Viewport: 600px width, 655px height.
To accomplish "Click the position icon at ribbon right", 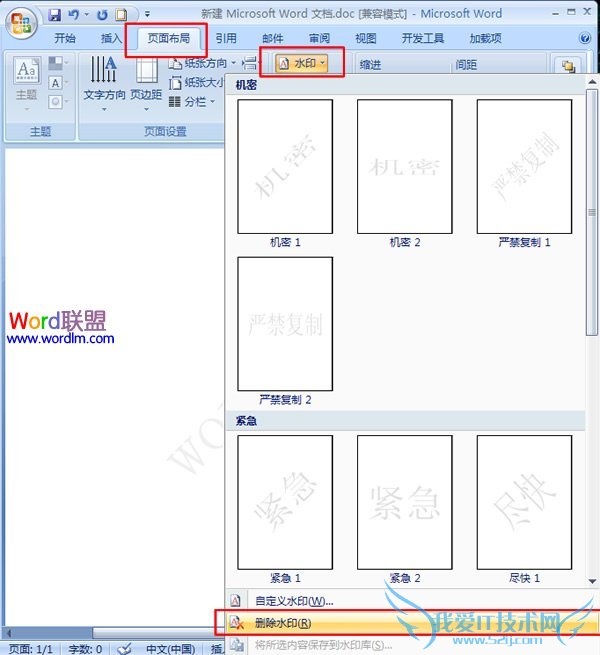I will point(568,66).
